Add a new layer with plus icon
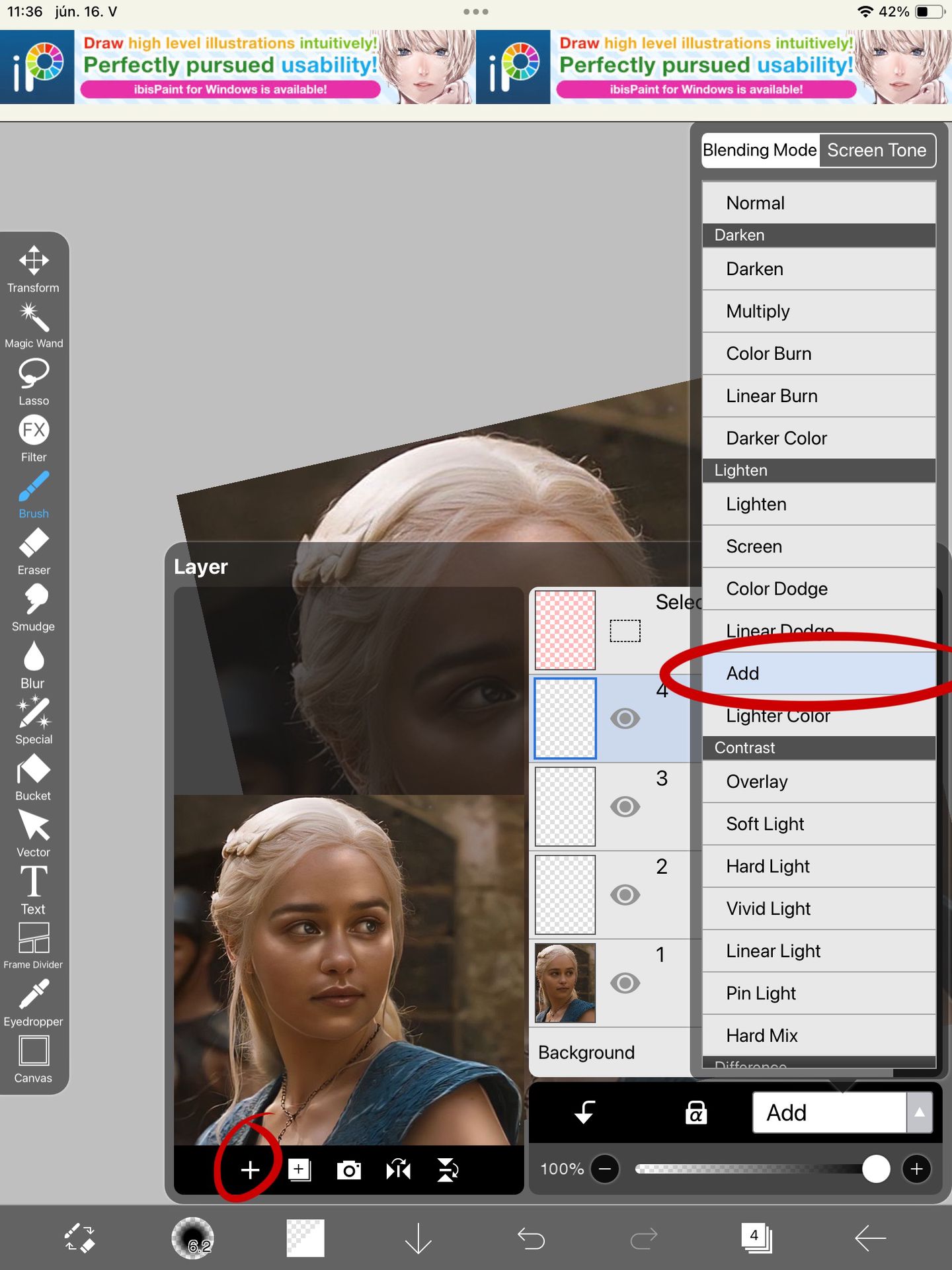This screenshot has width=952, height=1270. pos(250,1170)
